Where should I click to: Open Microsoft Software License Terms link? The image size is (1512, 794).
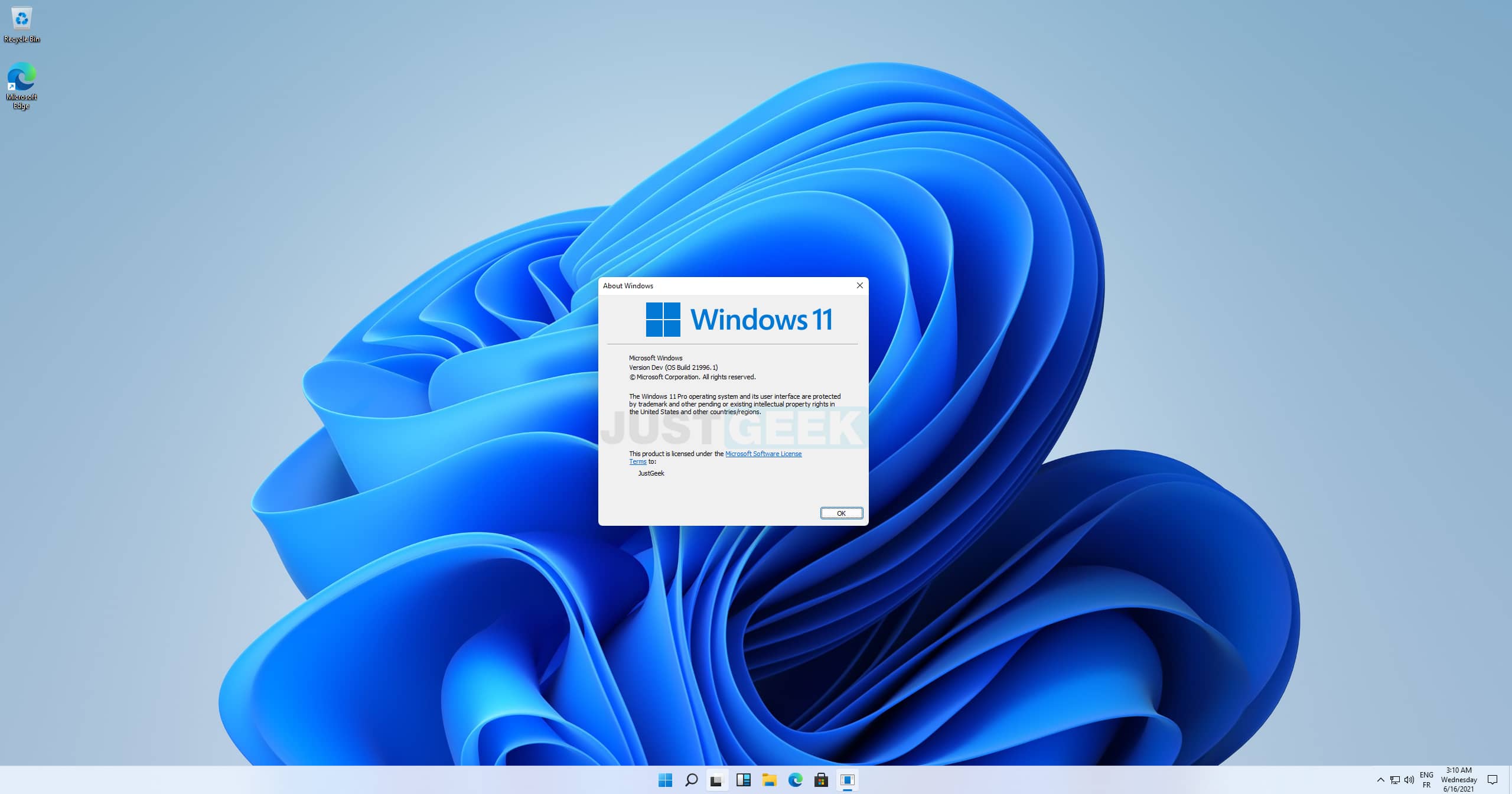(x=715, y=458)
